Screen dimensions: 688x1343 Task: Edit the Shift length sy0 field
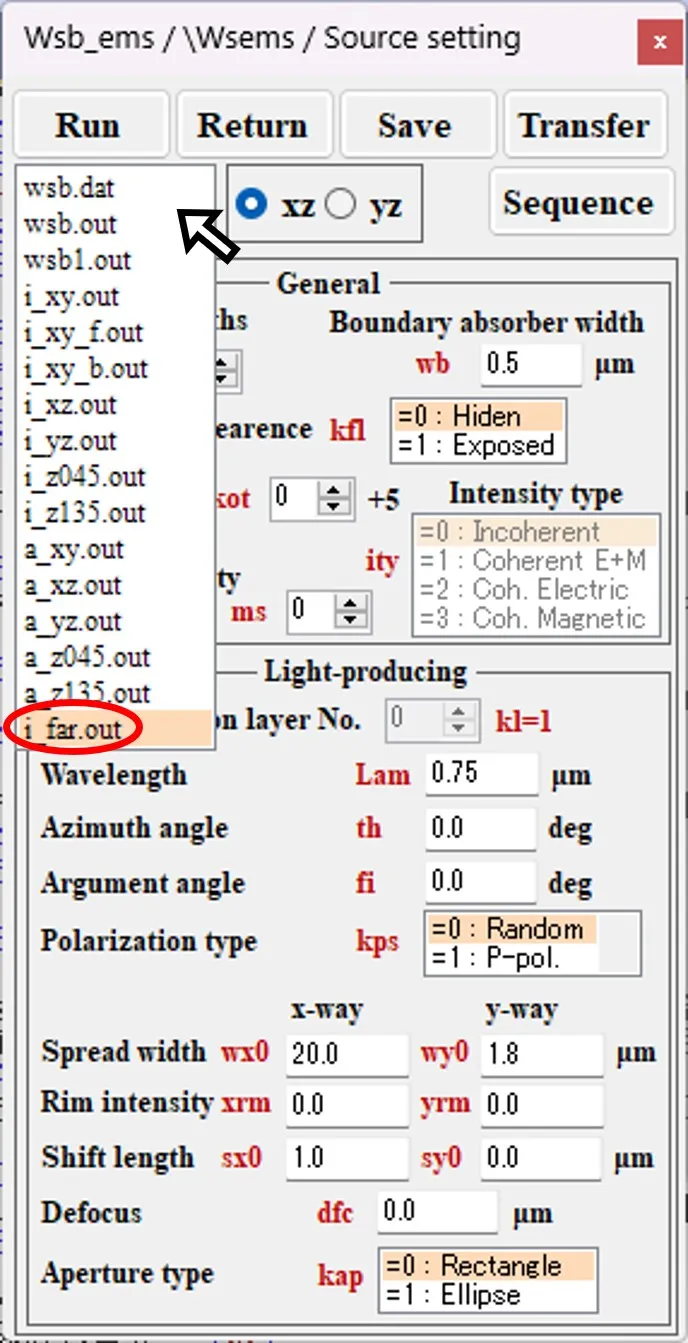(x=542, y=1158)
